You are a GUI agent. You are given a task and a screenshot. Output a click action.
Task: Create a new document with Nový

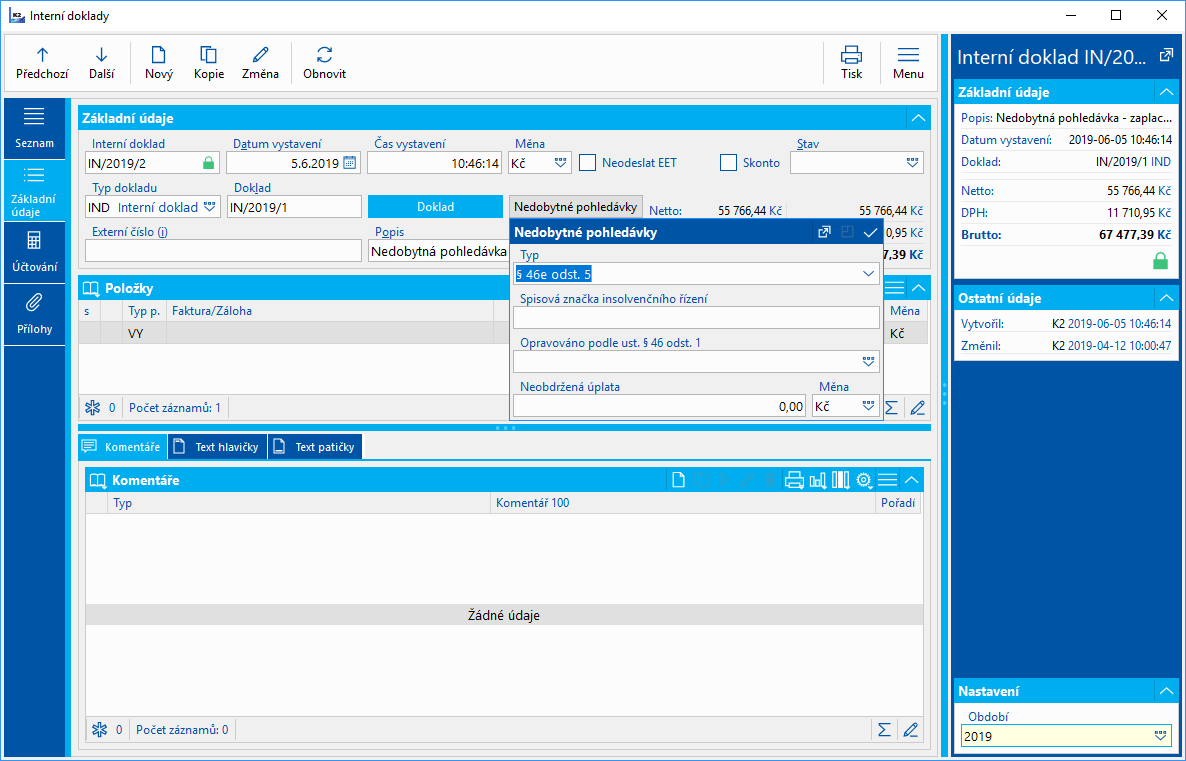[x=159, y=63]
